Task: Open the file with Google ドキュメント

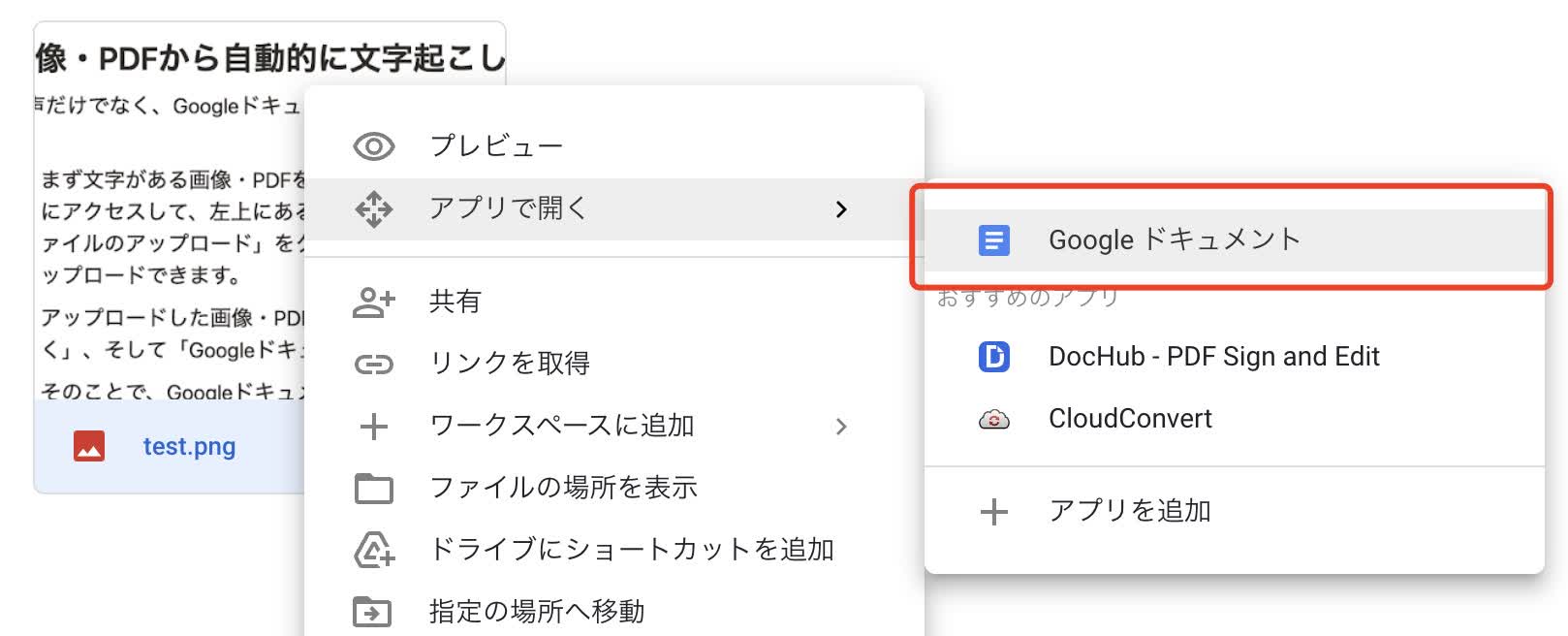Action: point(1234,239)
